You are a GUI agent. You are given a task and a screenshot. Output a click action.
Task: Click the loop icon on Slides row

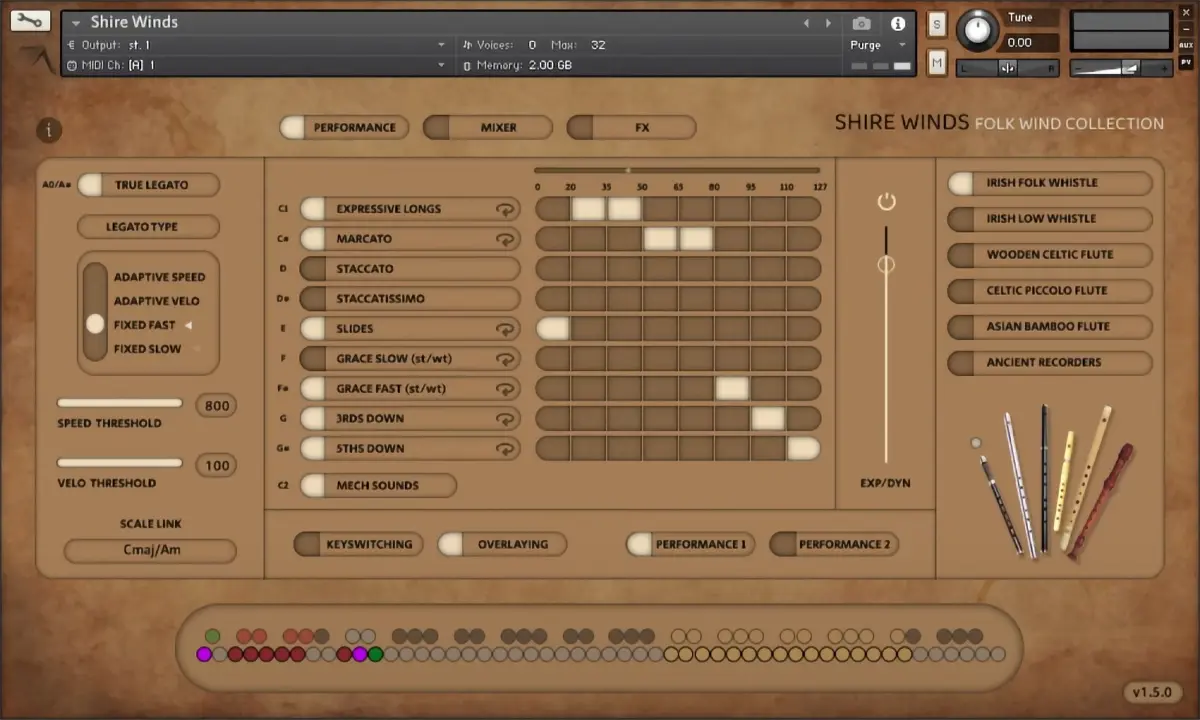505,329
